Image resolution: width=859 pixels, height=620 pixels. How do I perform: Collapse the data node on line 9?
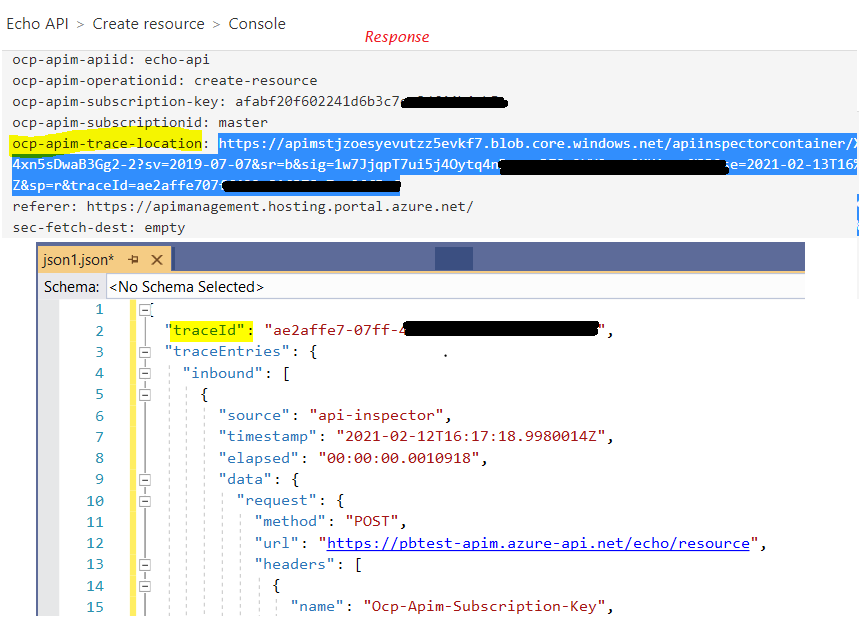click(145, 480)
